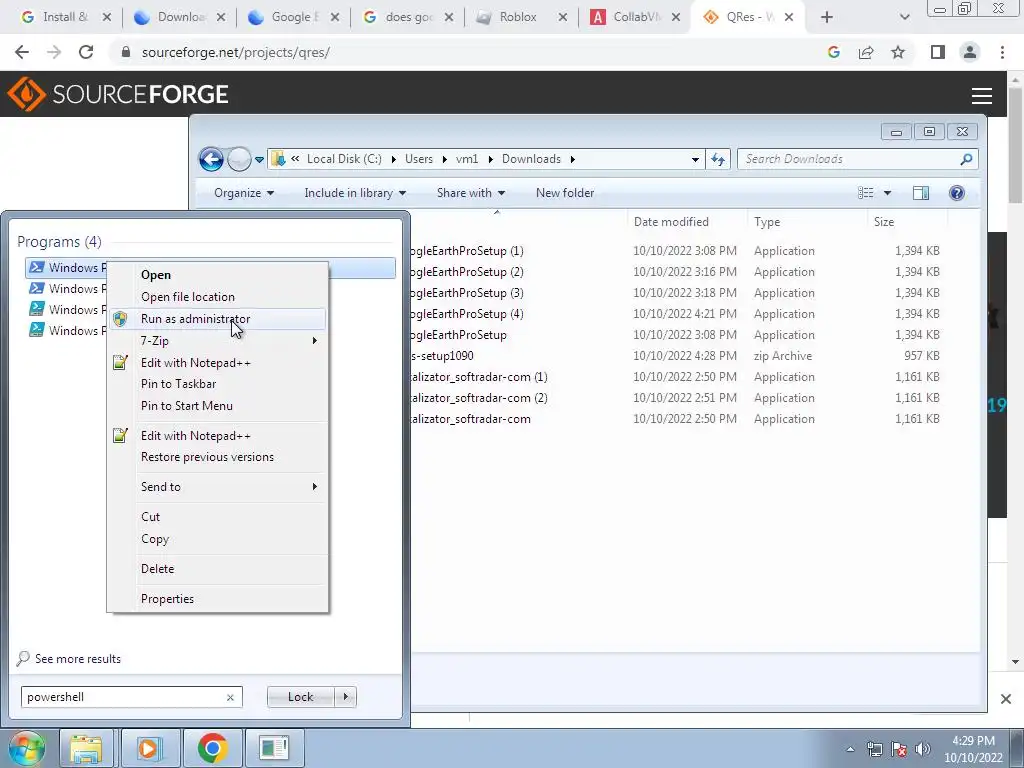
Task: Click the network tray icon
Action: 874,749
